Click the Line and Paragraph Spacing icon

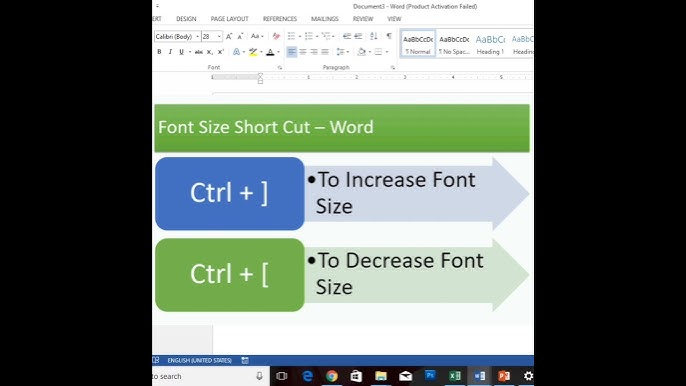pos(340,52)
